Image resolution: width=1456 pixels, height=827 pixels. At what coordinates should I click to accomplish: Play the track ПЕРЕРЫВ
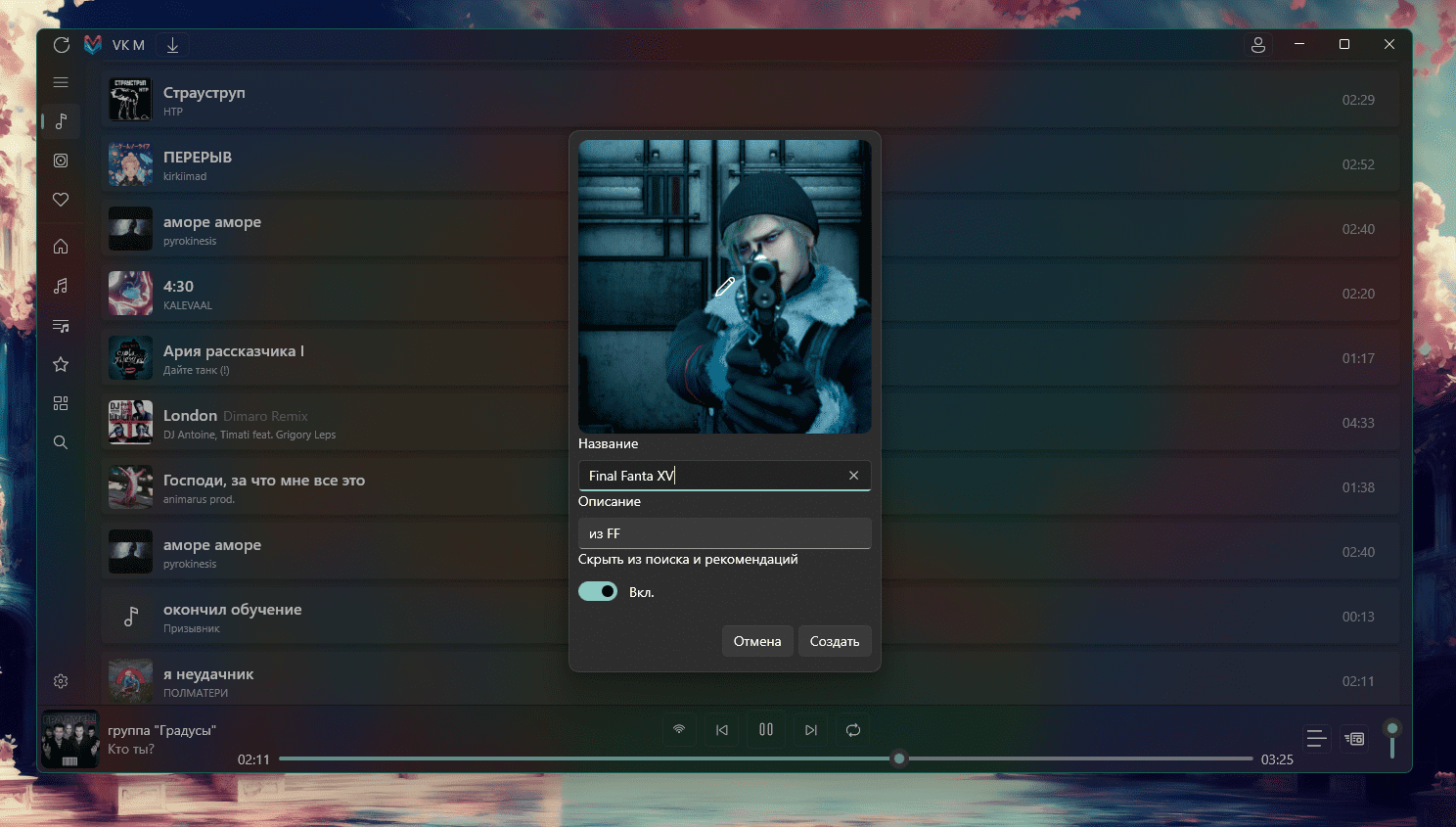pos(750,164)
